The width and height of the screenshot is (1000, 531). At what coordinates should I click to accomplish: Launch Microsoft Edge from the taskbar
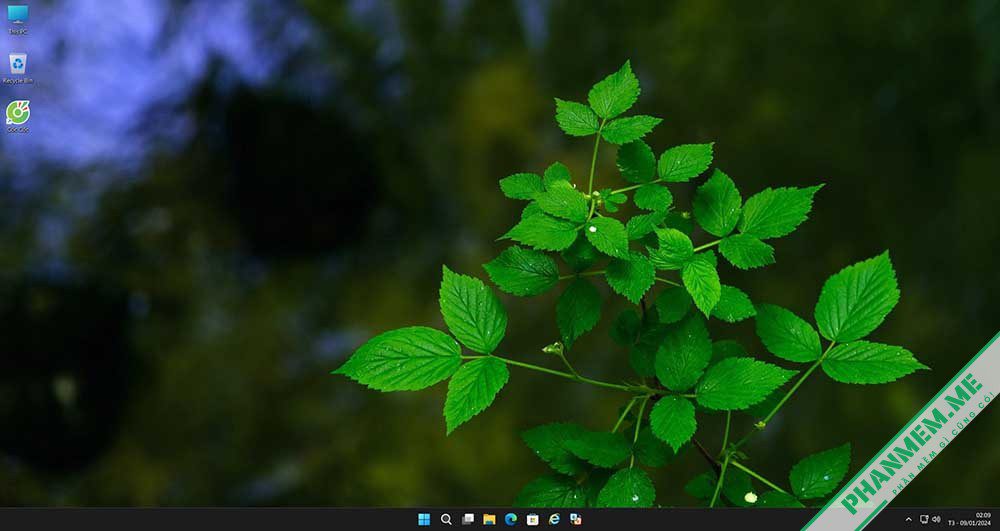(511, 519)
